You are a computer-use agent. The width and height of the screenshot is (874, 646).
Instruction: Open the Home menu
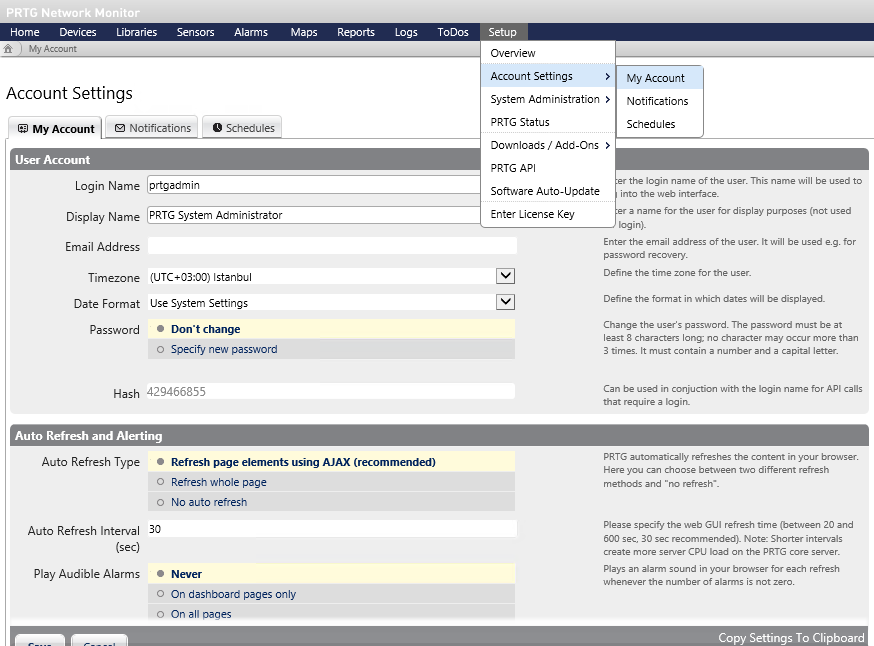pos(25,32)
